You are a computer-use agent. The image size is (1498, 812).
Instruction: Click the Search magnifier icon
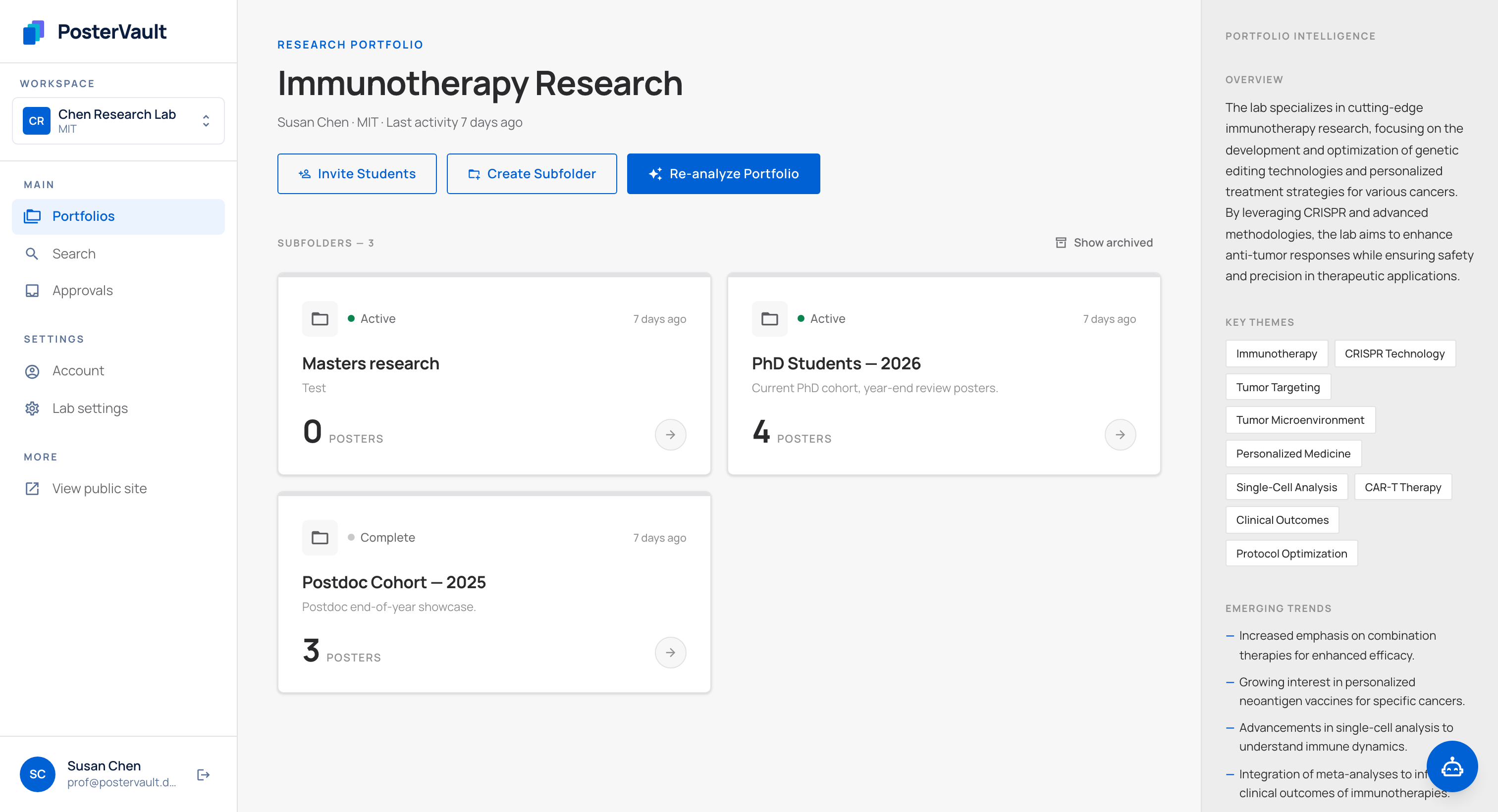(x=32, y=254)
